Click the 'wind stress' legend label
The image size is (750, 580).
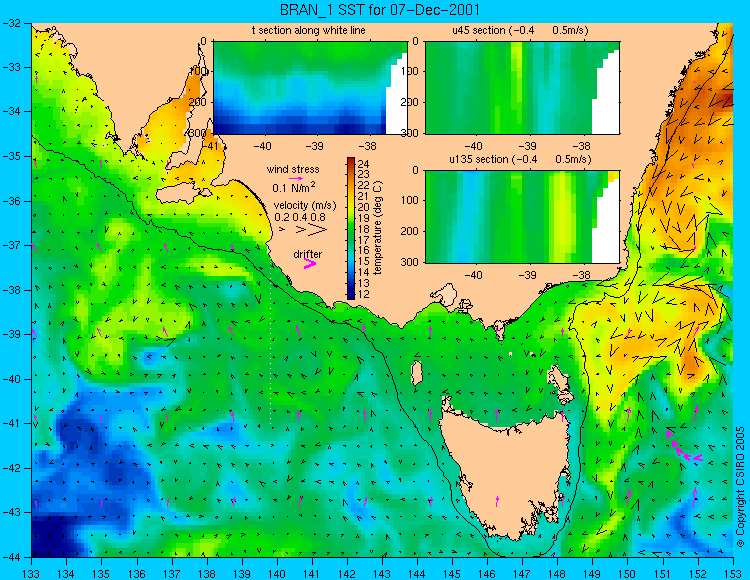[x=293, y=169]
